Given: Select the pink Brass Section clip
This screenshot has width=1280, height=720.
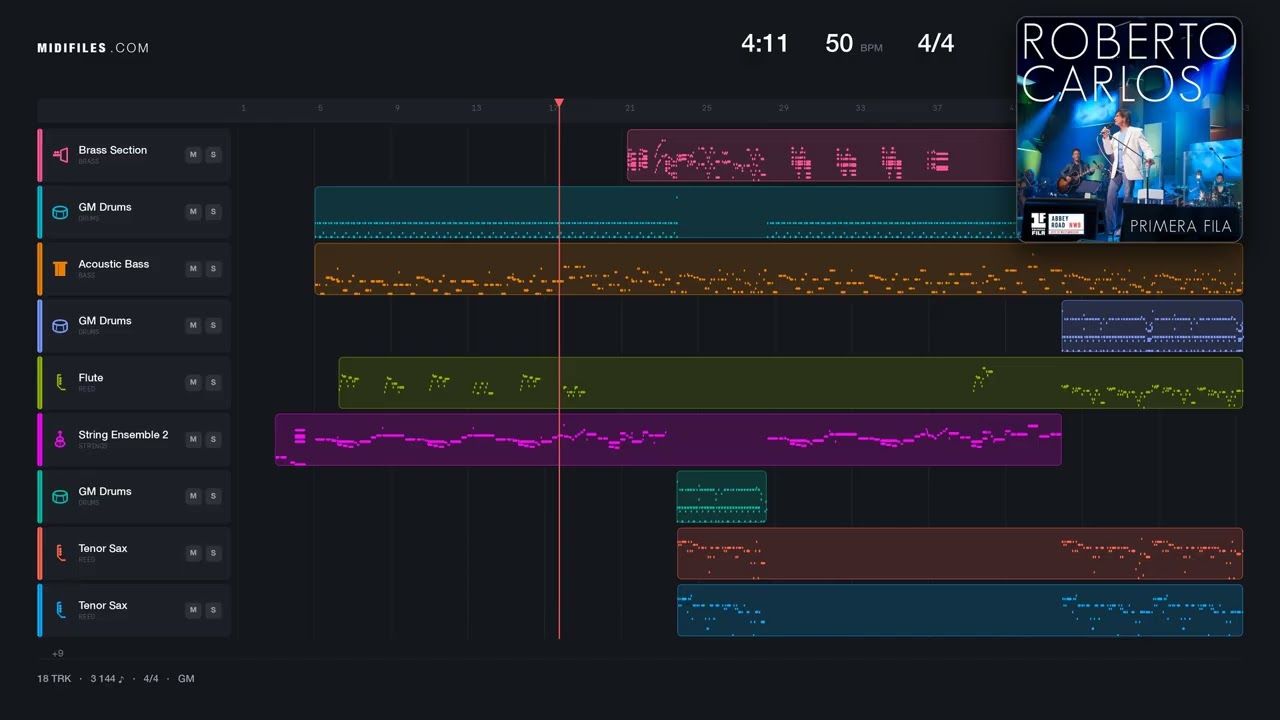Looking at the screenshot, I should (x=822, y=155).
